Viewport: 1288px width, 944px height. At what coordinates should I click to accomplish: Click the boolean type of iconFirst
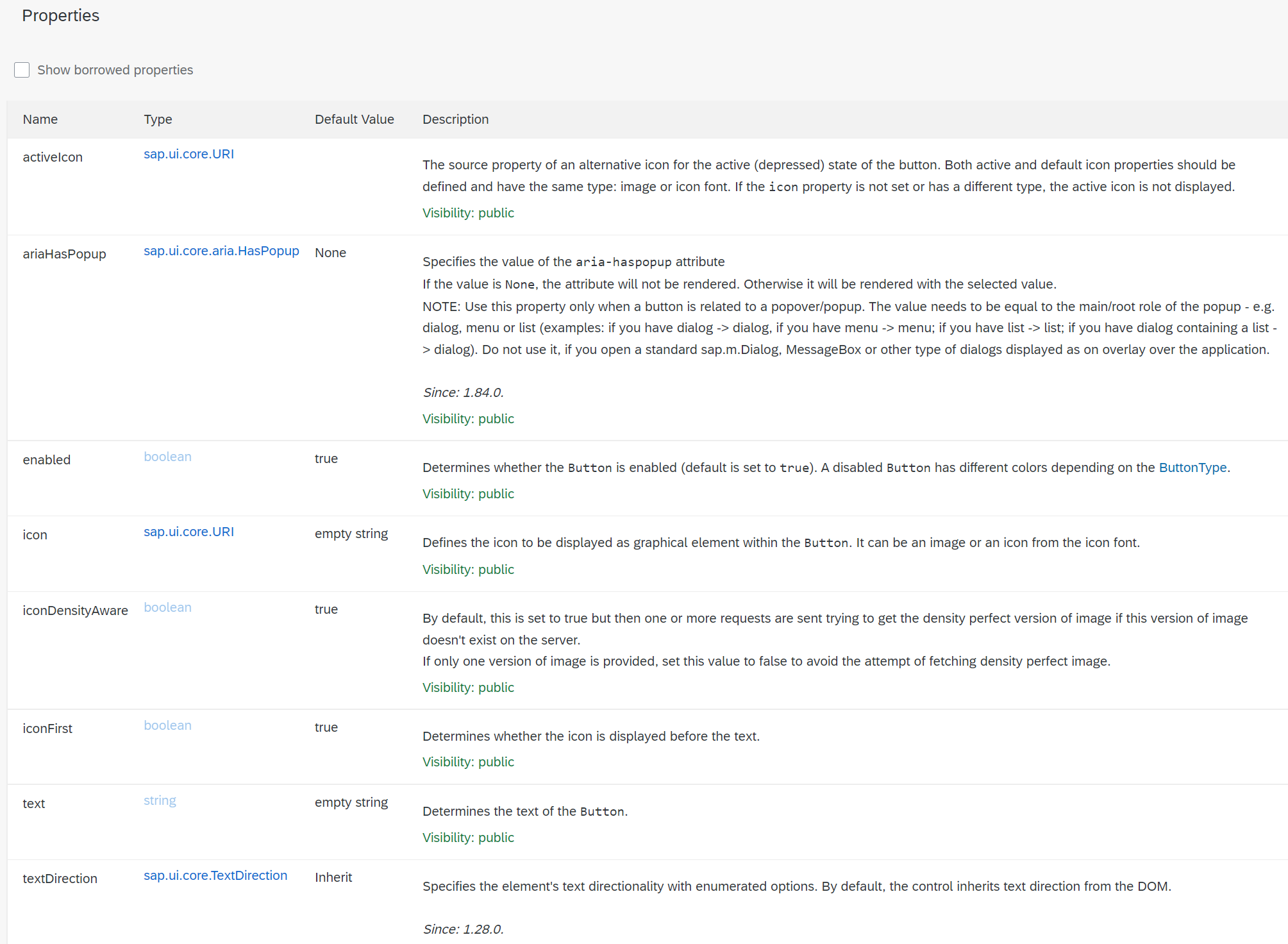click(167, 725)
